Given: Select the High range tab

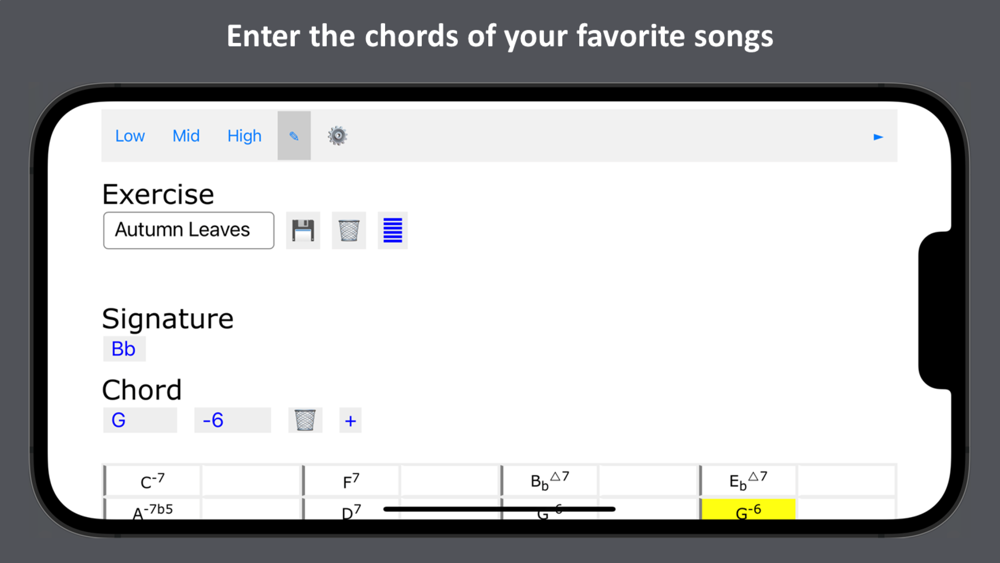Looking at the screenshot, I should pos(244,136).
